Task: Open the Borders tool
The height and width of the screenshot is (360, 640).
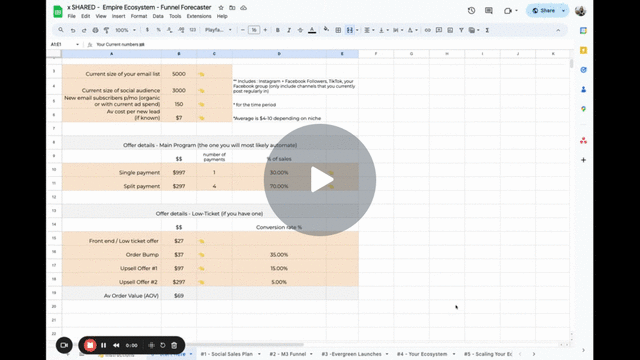Action: pos(338,30)
